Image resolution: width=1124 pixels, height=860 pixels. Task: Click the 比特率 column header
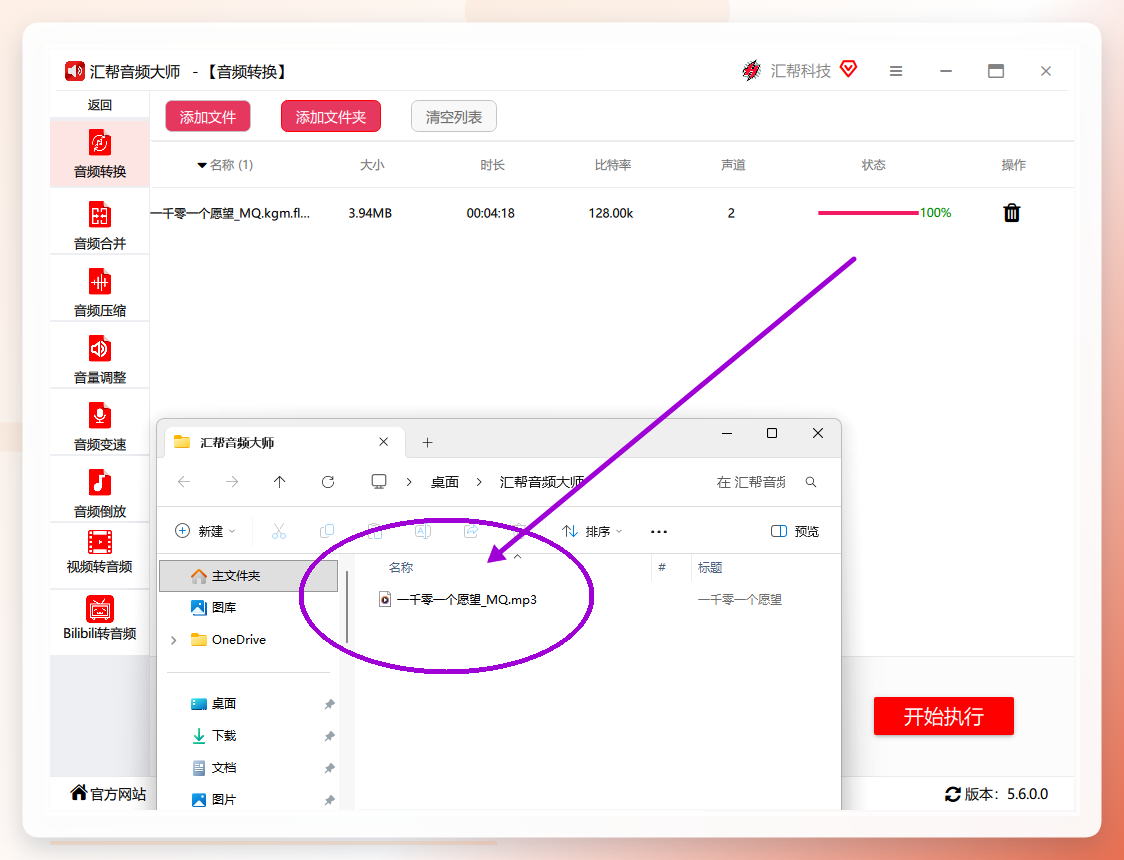point(613,165)
